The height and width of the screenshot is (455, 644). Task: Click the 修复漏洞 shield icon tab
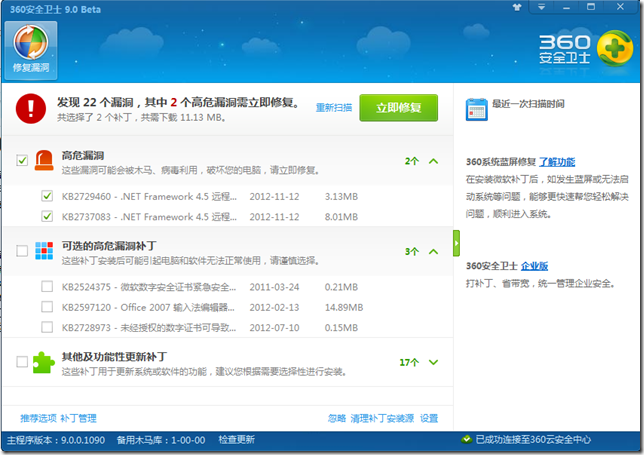point(31,48)
